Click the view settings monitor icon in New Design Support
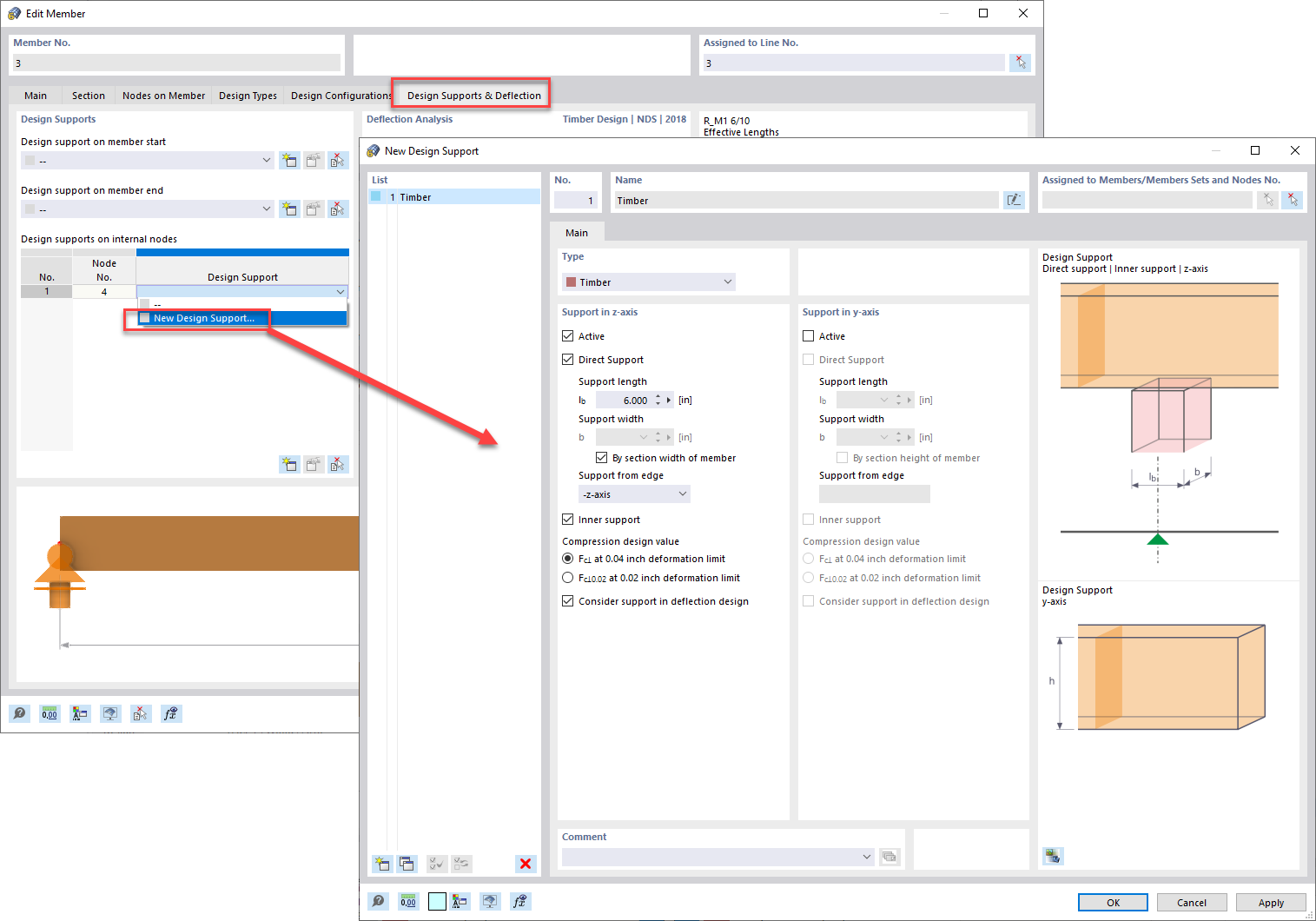This screenshot has width=1316, height=921. tap(490, 901)
